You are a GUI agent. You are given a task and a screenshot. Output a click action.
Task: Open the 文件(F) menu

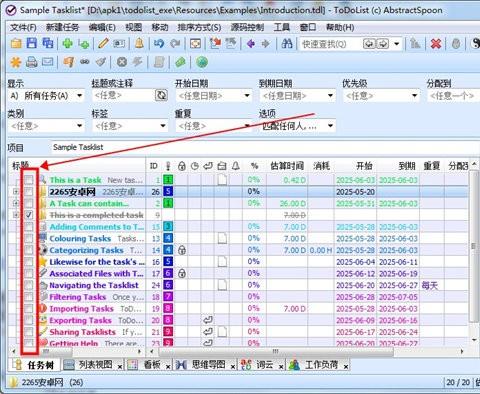pyautogui.click(x=23, y=27)
